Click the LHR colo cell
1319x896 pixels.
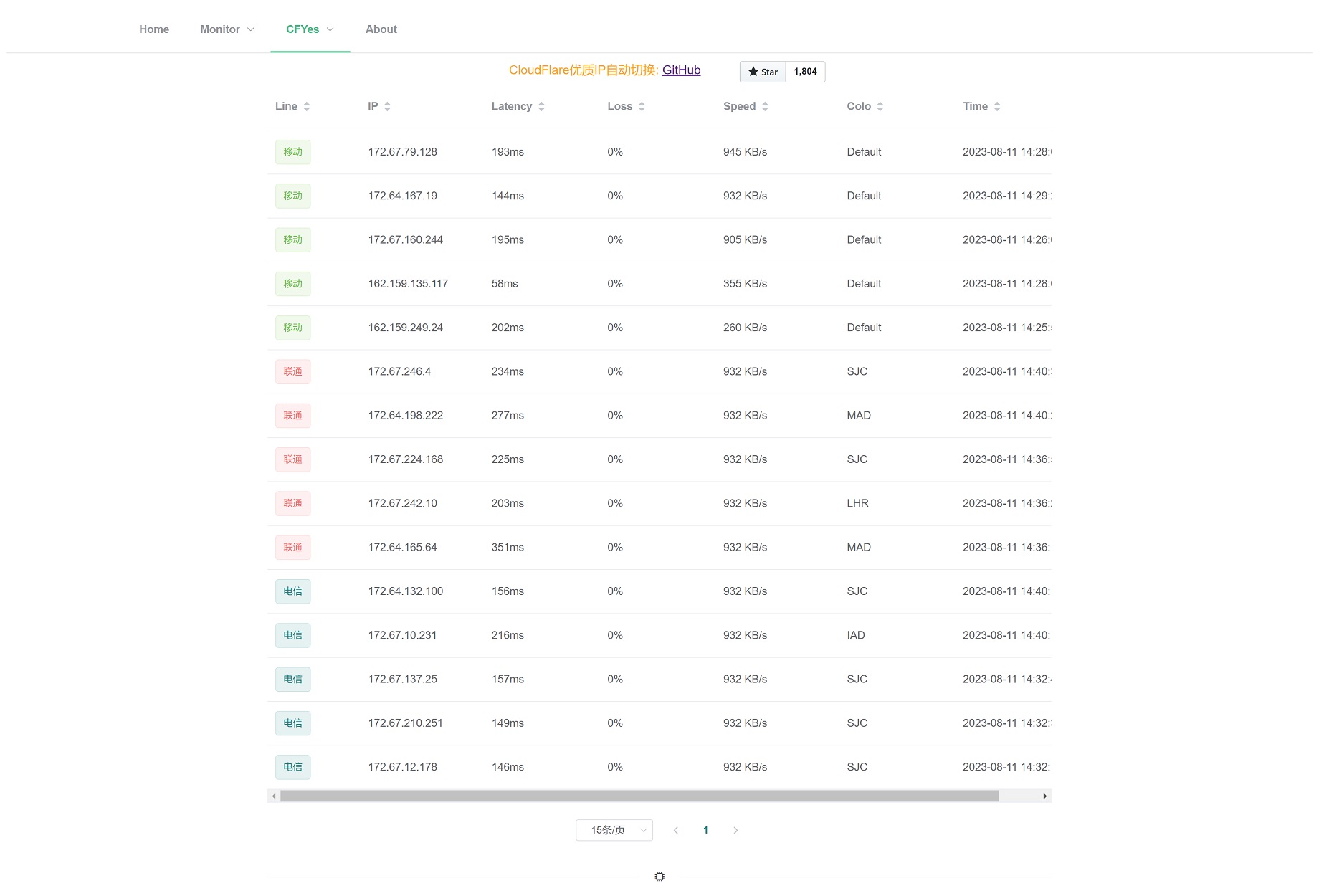click(857, 503)
